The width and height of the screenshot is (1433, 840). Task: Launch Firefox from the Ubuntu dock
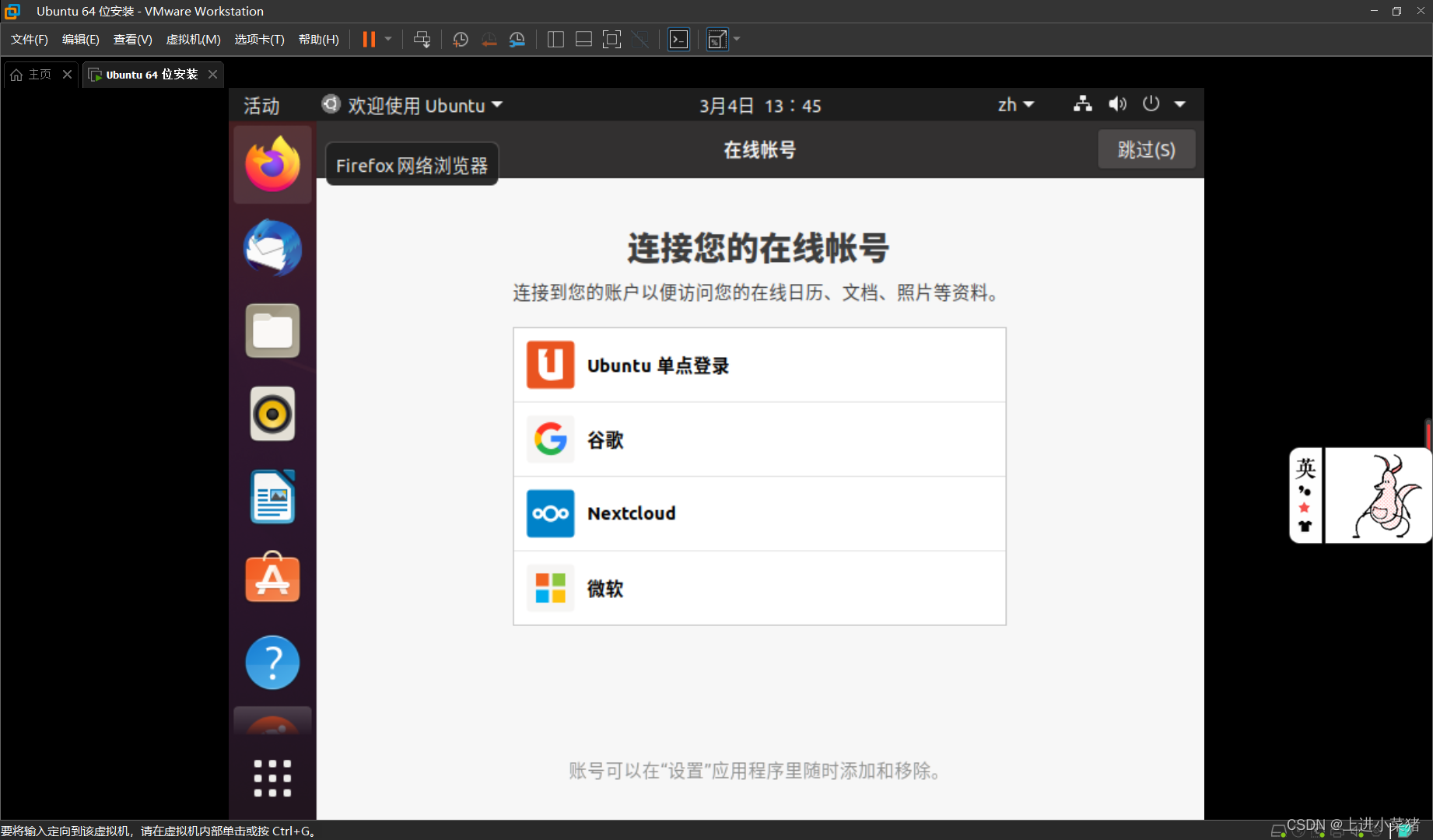272,164
